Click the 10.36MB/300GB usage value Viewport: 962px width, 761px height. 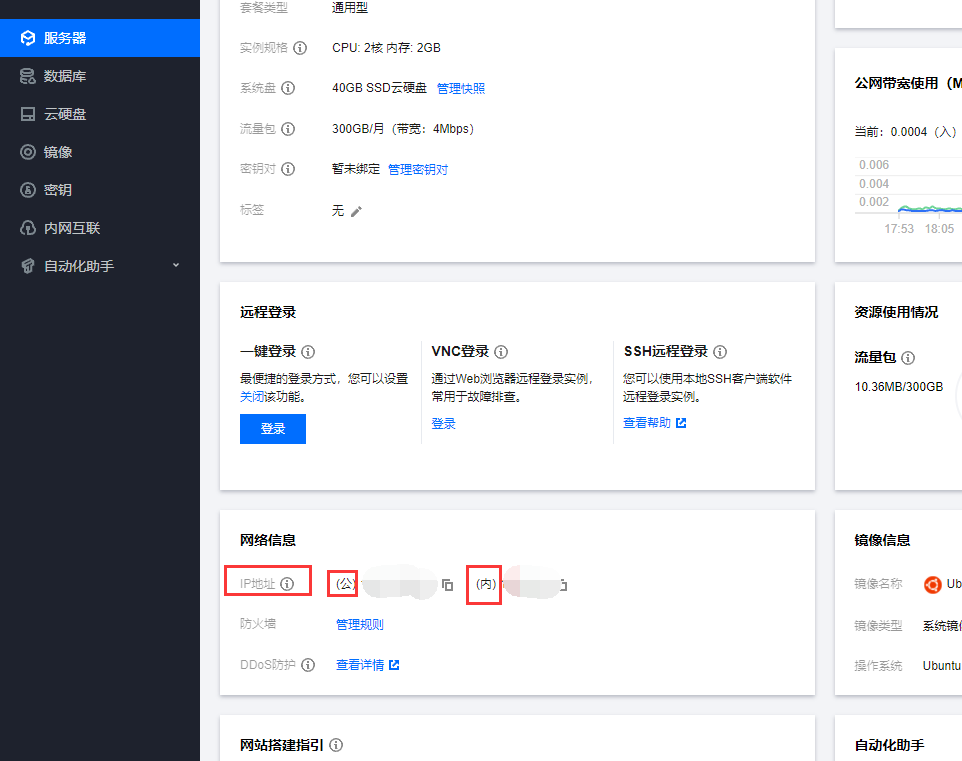[899, 387]
